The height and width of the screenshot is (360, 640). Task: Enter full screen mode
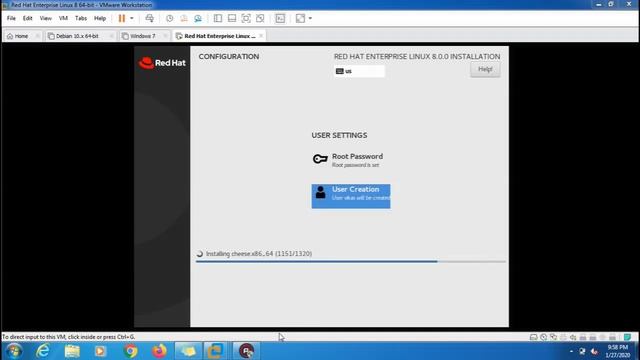(246, 18)
